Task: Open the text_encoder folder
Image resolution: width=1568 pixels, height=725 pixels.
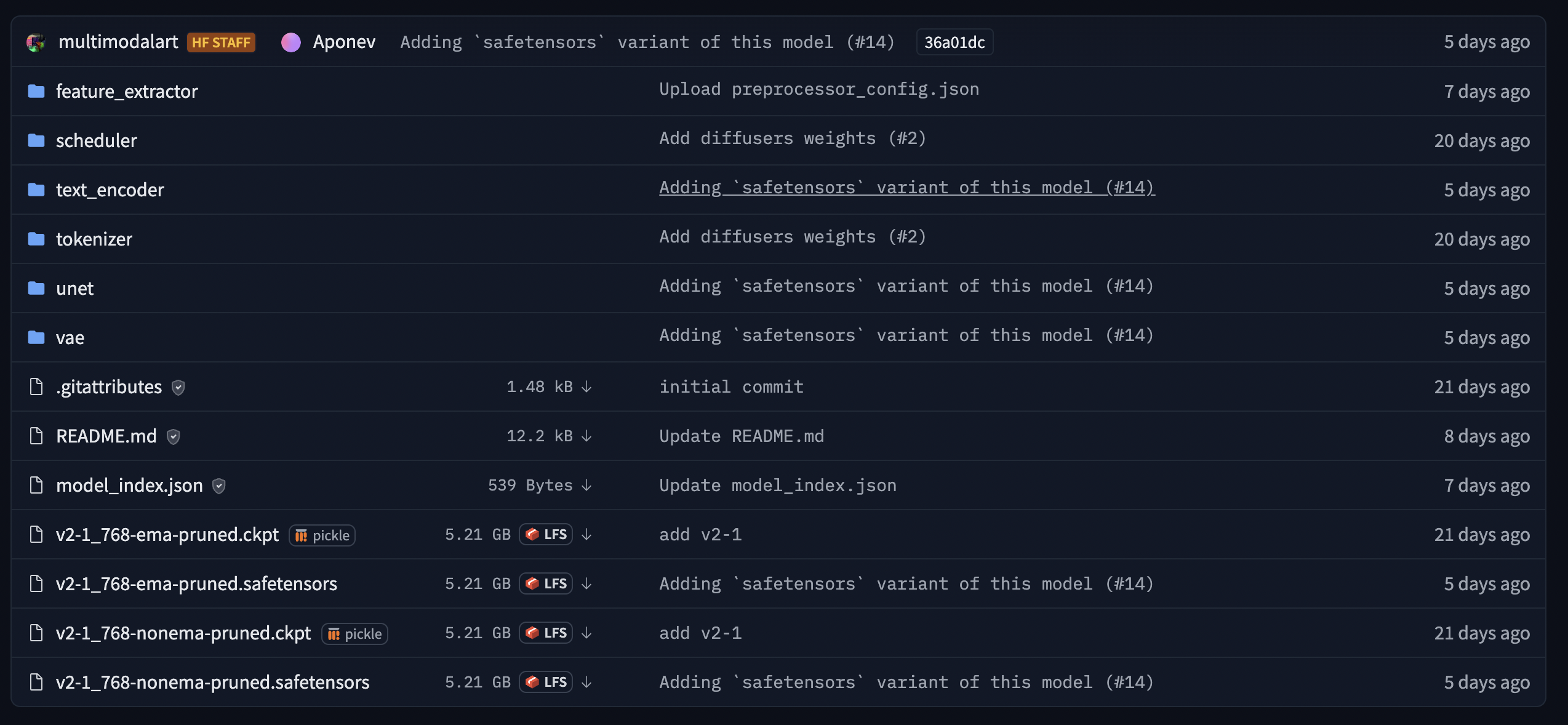Action: click(x=110, y=190)
